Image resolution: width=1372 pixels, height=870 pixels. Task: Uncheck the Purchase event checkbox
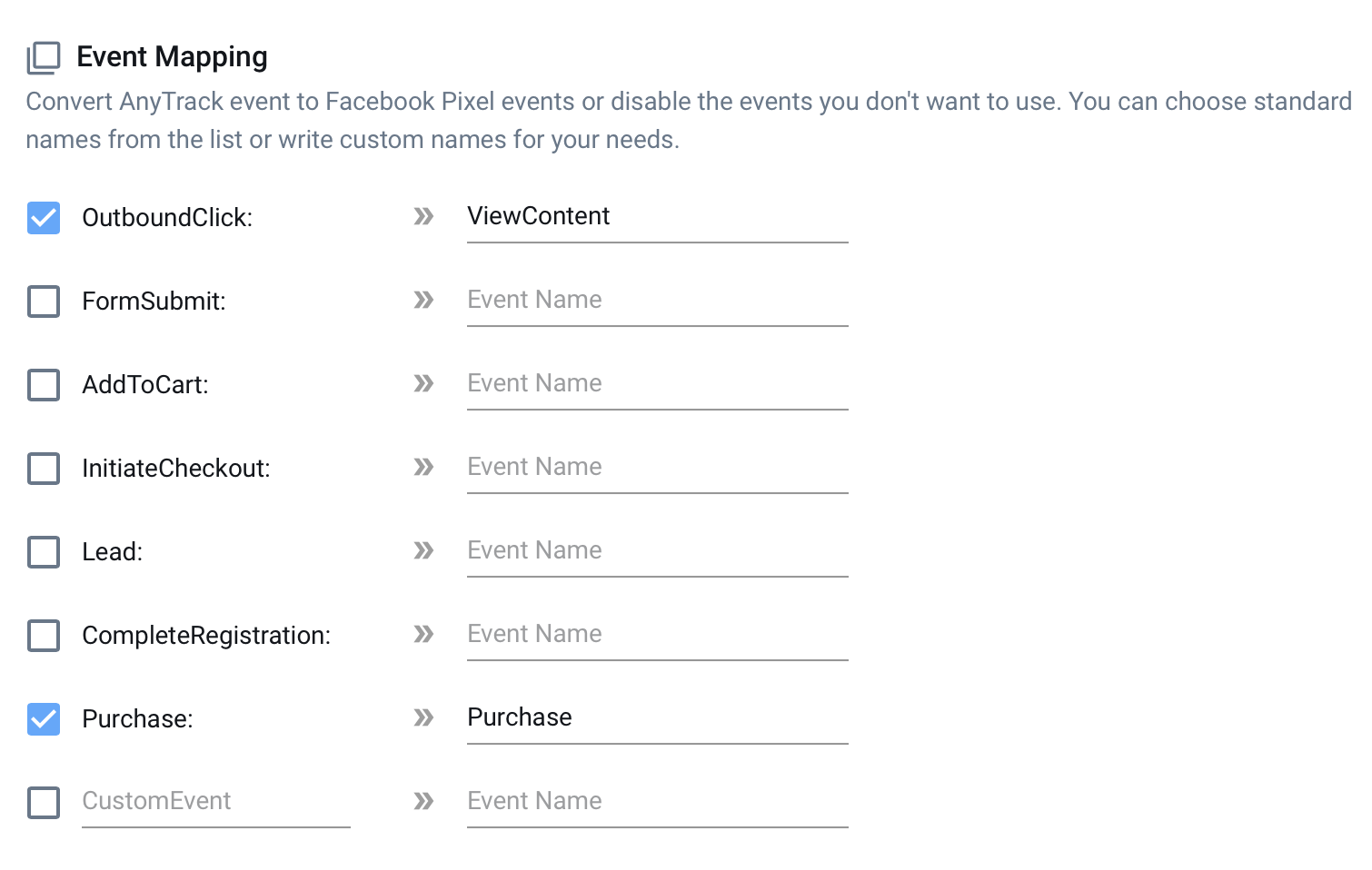pos(44,719)
